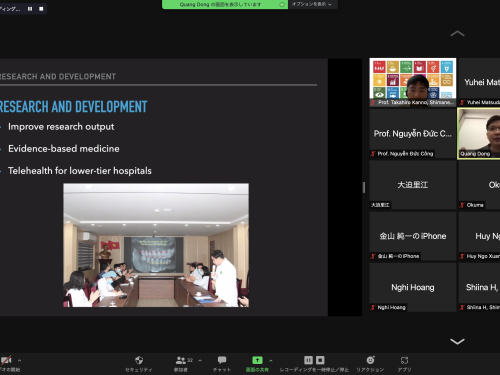Click the conference room photo on slide
Screen dimensions: 500x375
pyautogui.click(x=156, y=245)
